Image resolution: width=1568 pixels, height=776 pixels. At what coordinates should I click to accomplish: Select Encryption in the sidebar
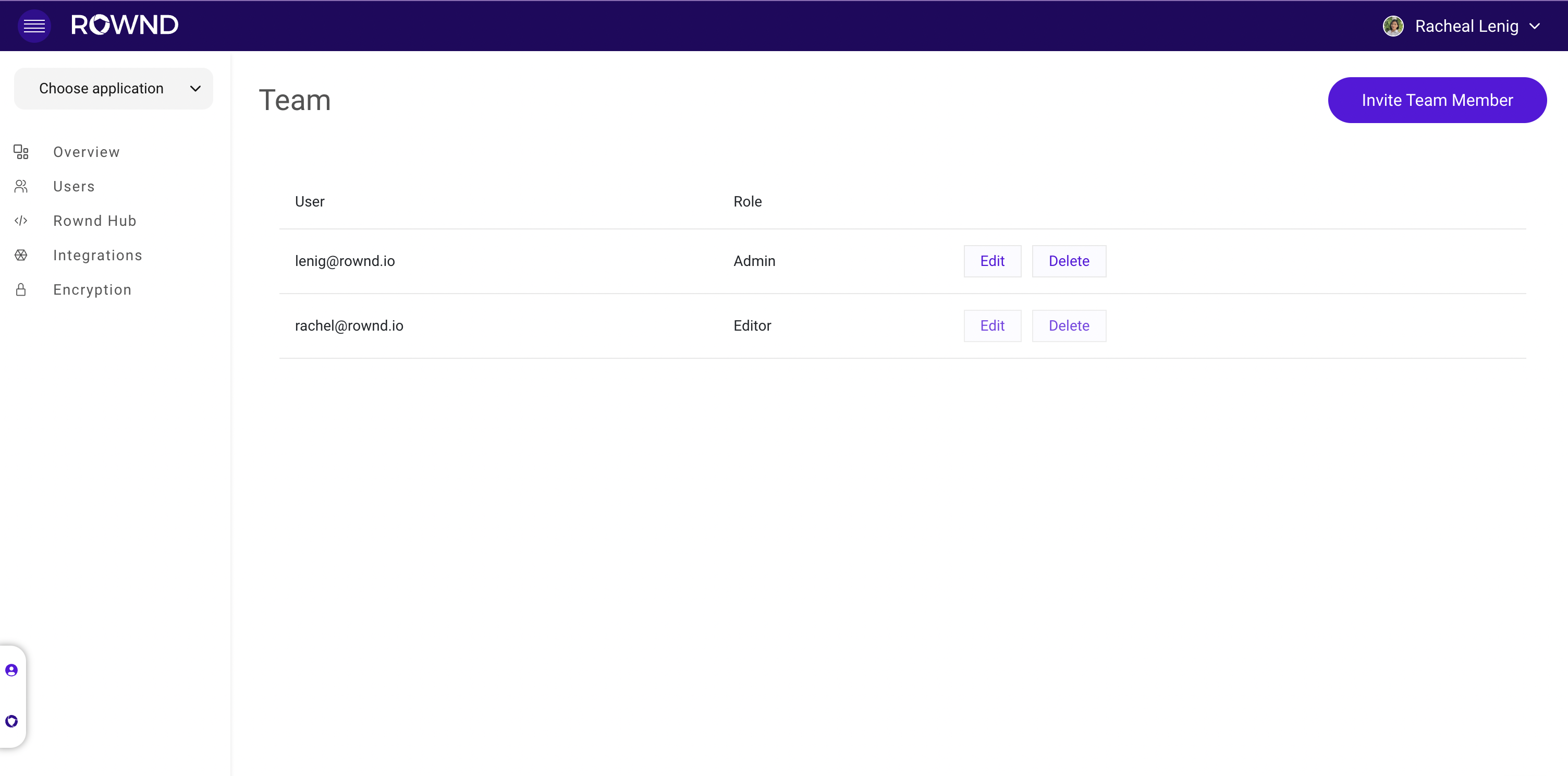click(92, 290)
